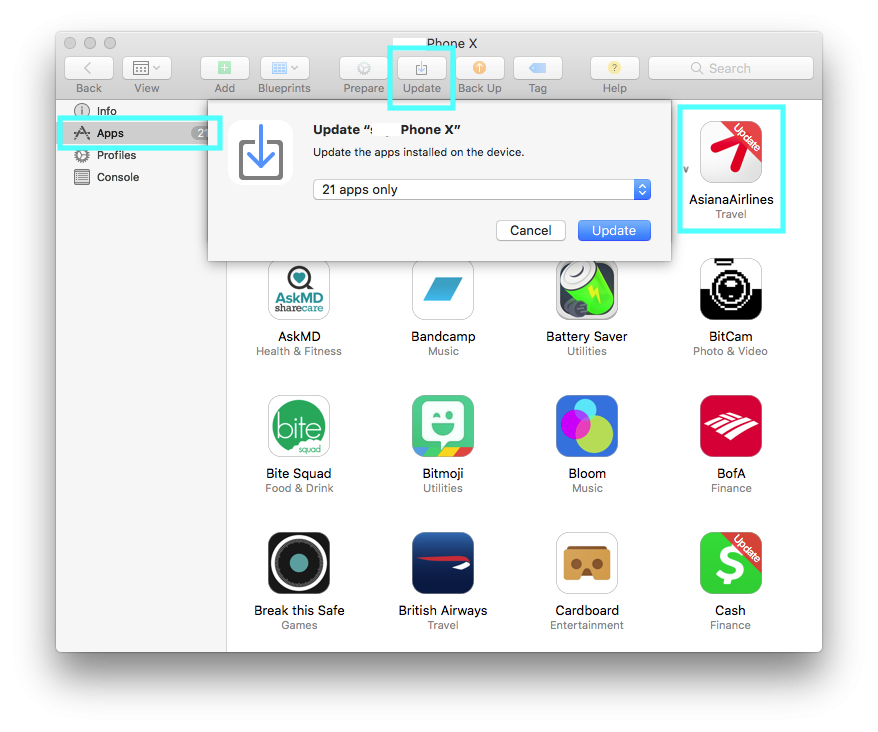Click the Update toolbar icon
This screenshot has height=732, width=878.
(421, 68)
